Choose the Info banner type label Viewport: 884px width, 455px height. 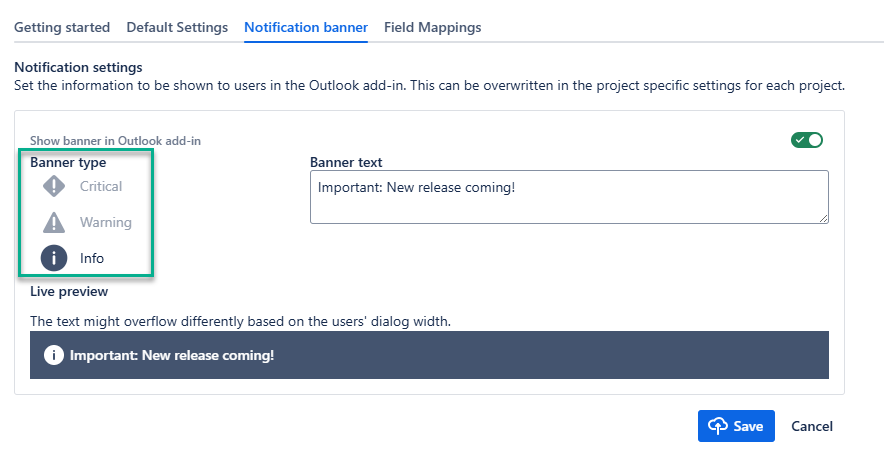[92, 258]
